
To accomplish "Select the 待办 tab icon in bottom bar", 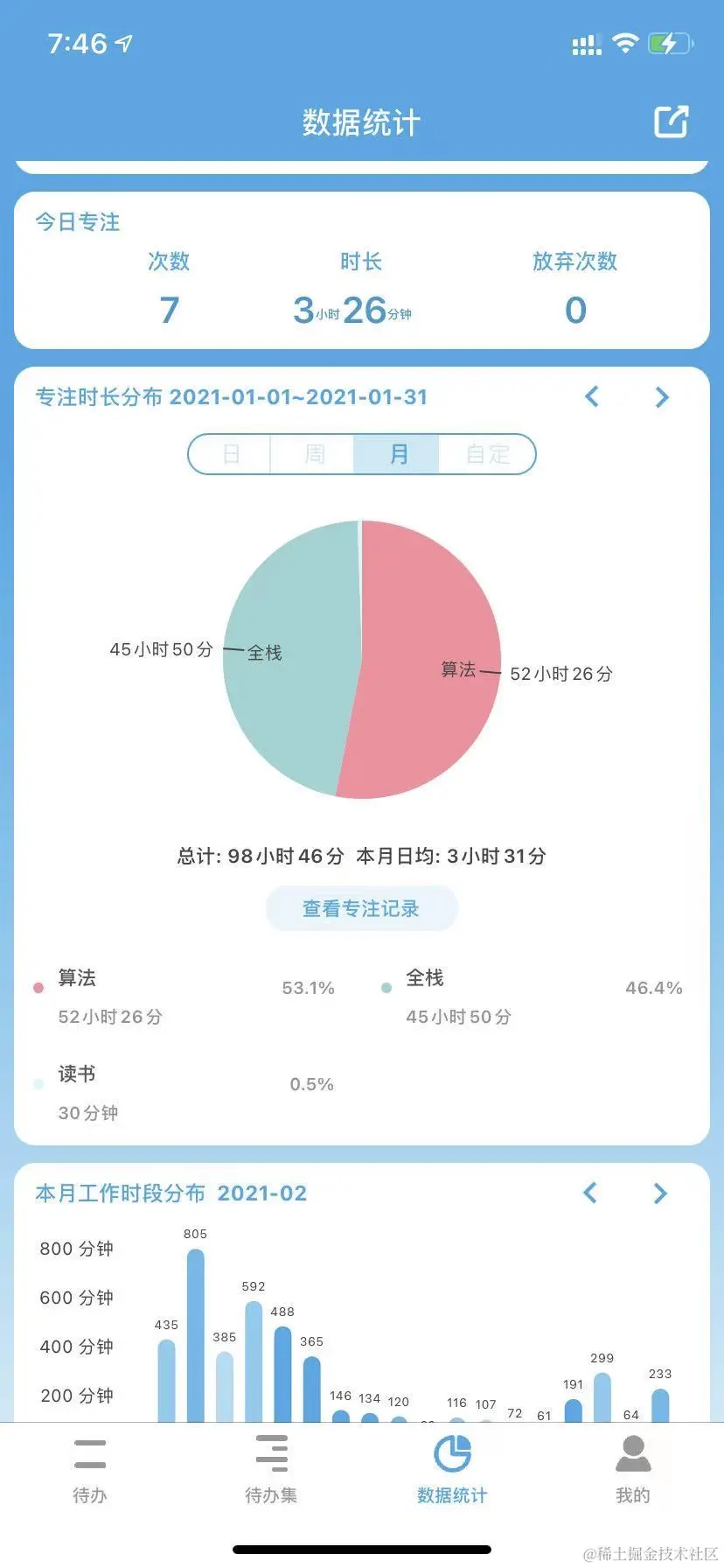I will (x=89, y=1453).
